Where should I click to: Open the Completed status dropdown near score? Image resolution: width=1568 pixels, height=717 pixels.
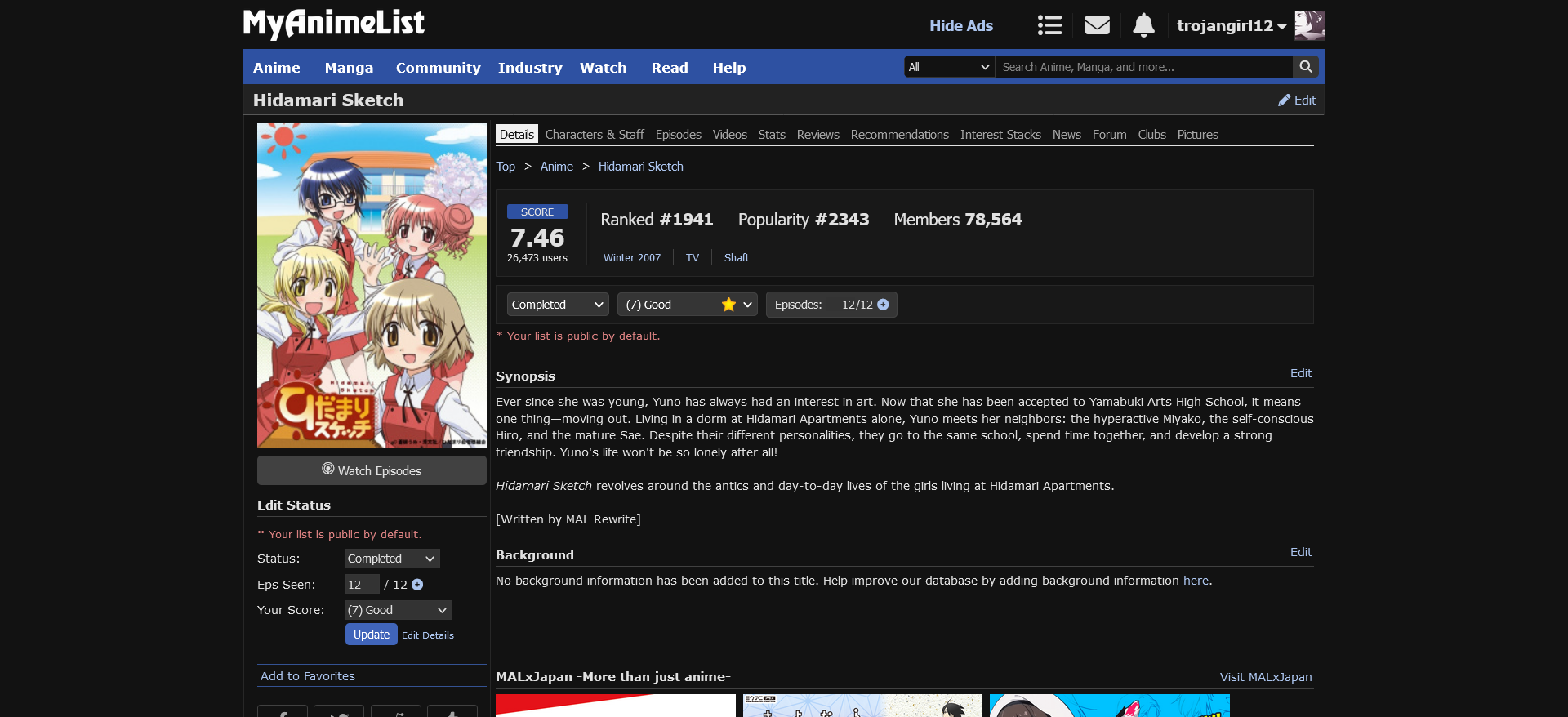tap(558, 305)
